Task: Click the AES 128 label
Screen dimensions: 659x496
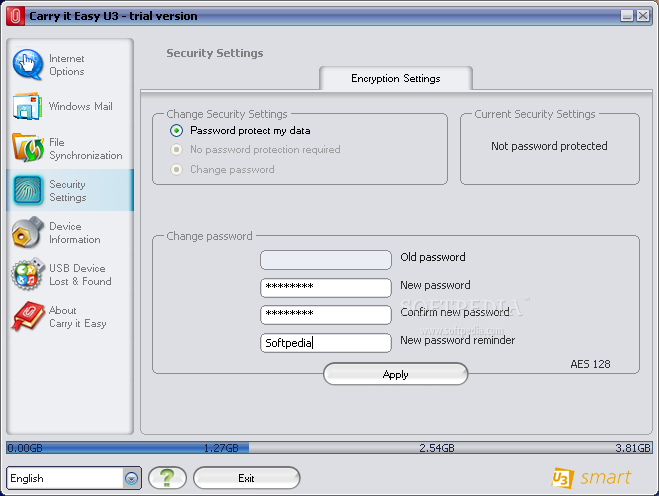Action: pos(590,364)
